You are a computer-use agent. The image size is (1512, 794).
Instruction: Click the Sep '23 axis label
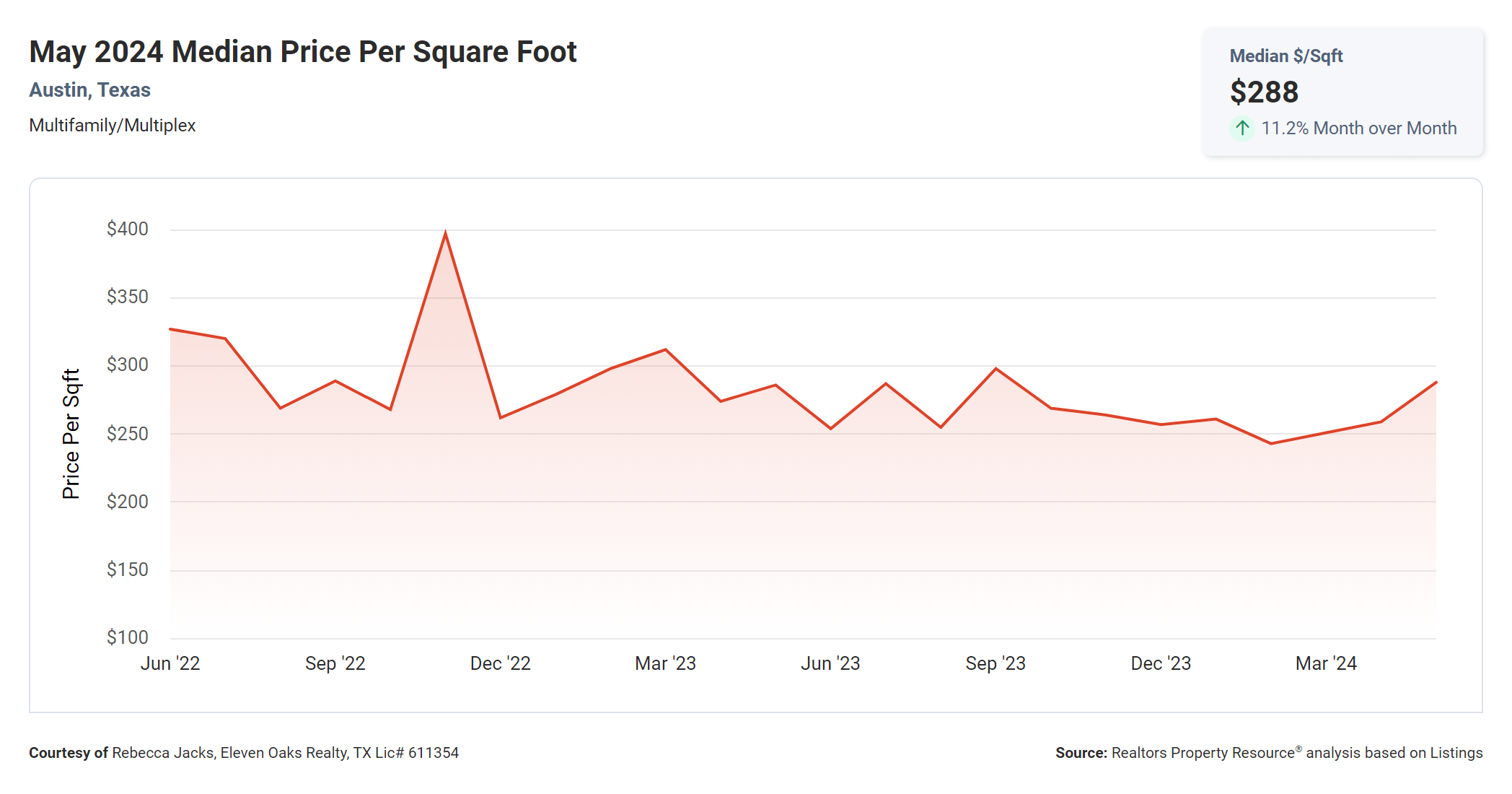995,663
